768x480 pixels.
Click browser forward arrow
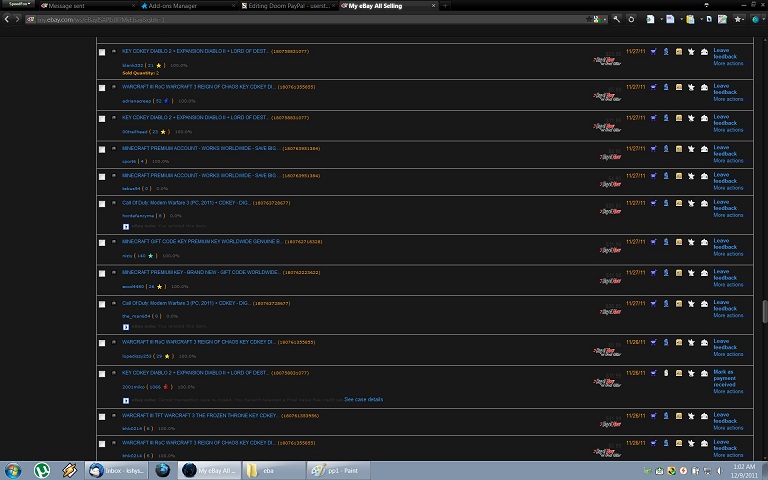point(17,19)
